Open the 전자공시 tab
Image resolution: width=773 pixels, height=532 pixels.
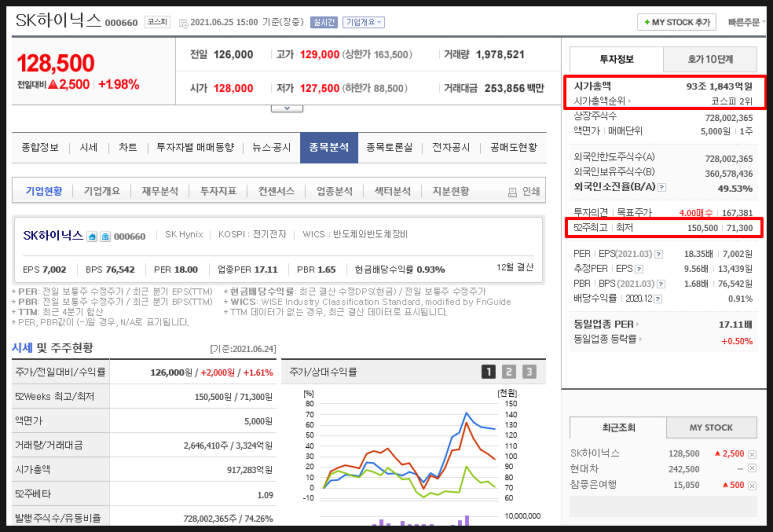click(x=451, y=147)
